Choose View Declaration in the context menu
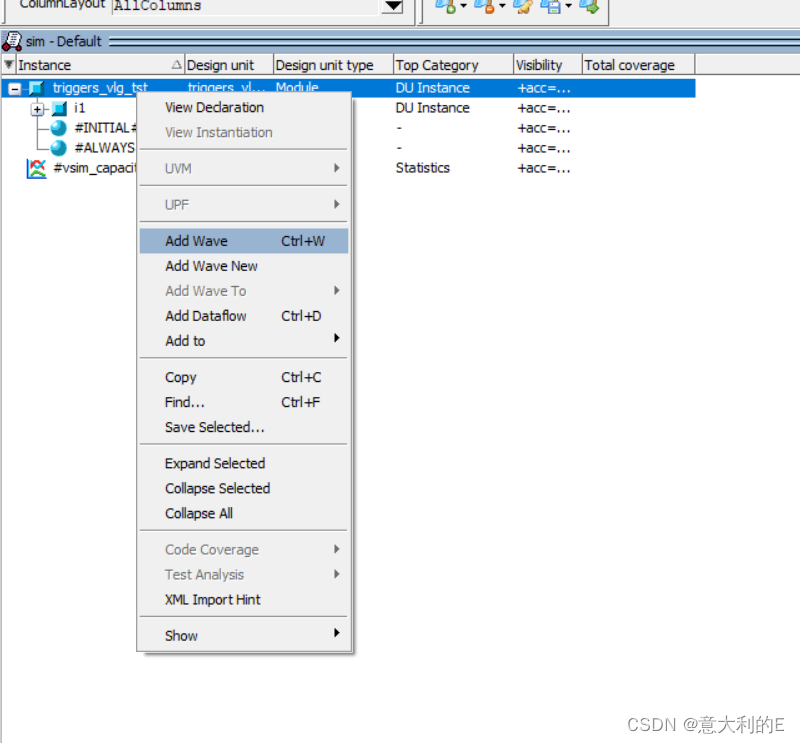Image resolution: width=800 pixels, height=743 pixels. click(244, 108)
